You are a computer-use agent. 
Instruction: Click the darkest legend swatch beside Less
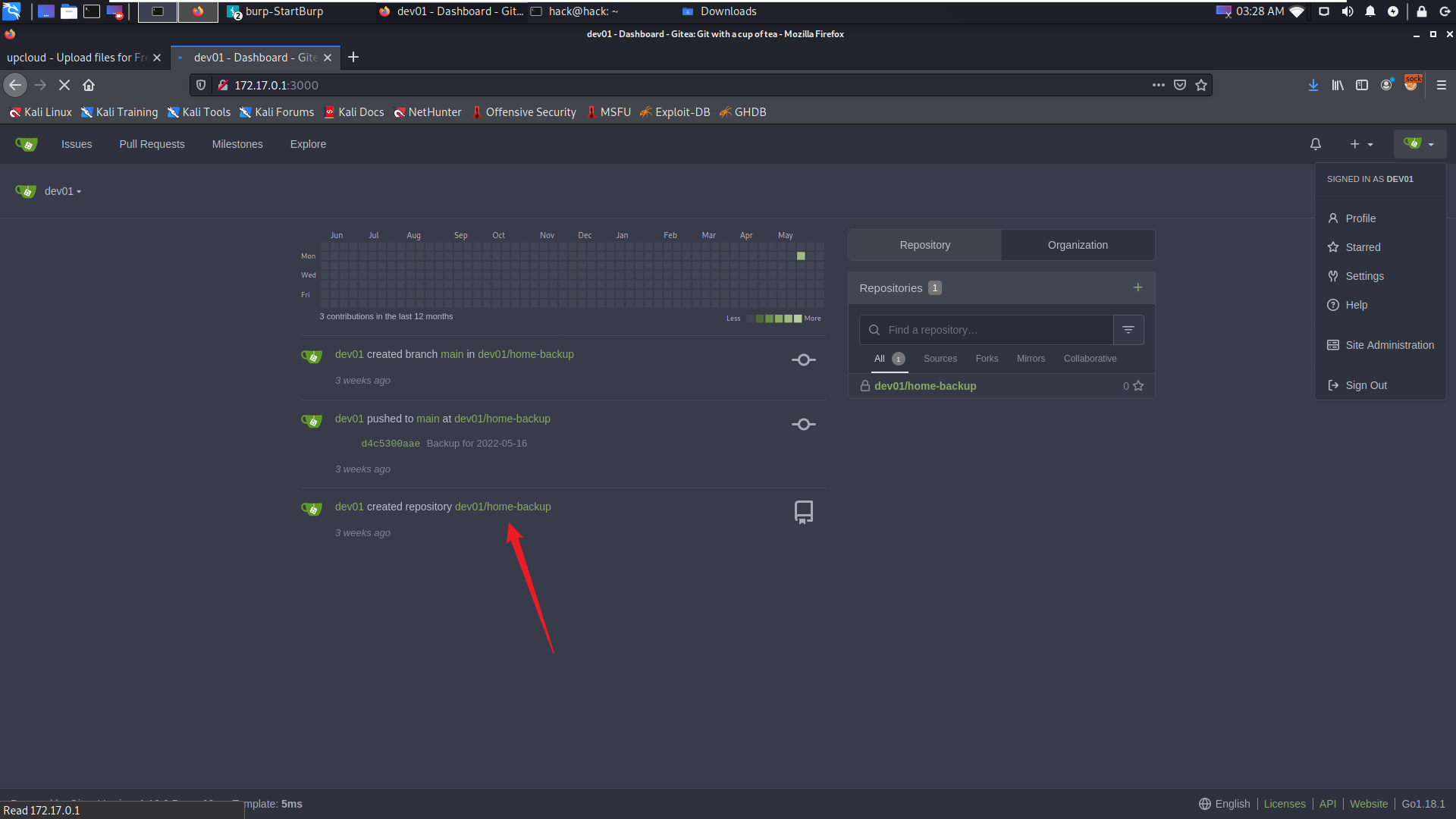tap(751, 318)
